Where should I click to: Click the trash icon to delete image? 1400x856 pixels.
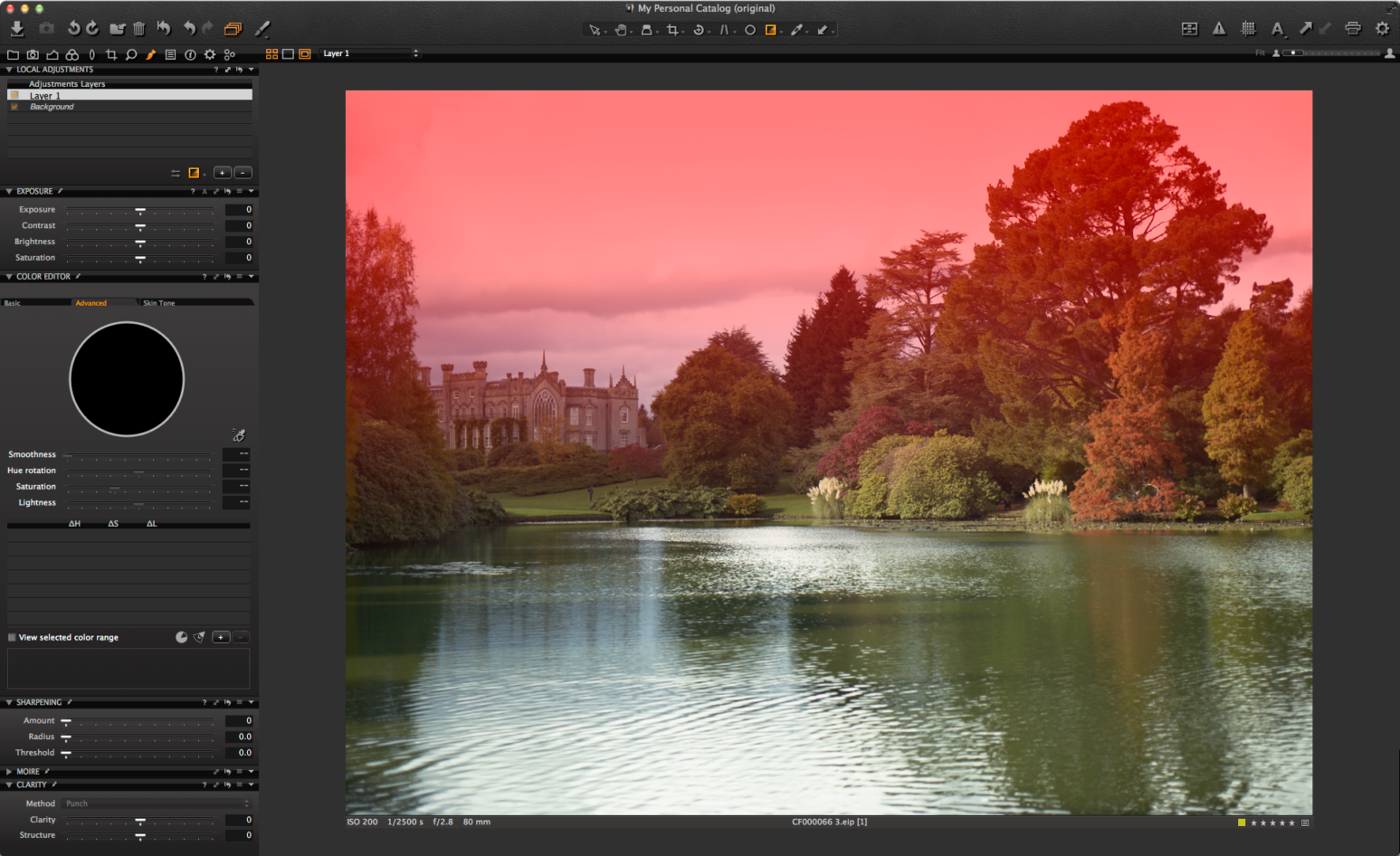click(x=138, y=28)
